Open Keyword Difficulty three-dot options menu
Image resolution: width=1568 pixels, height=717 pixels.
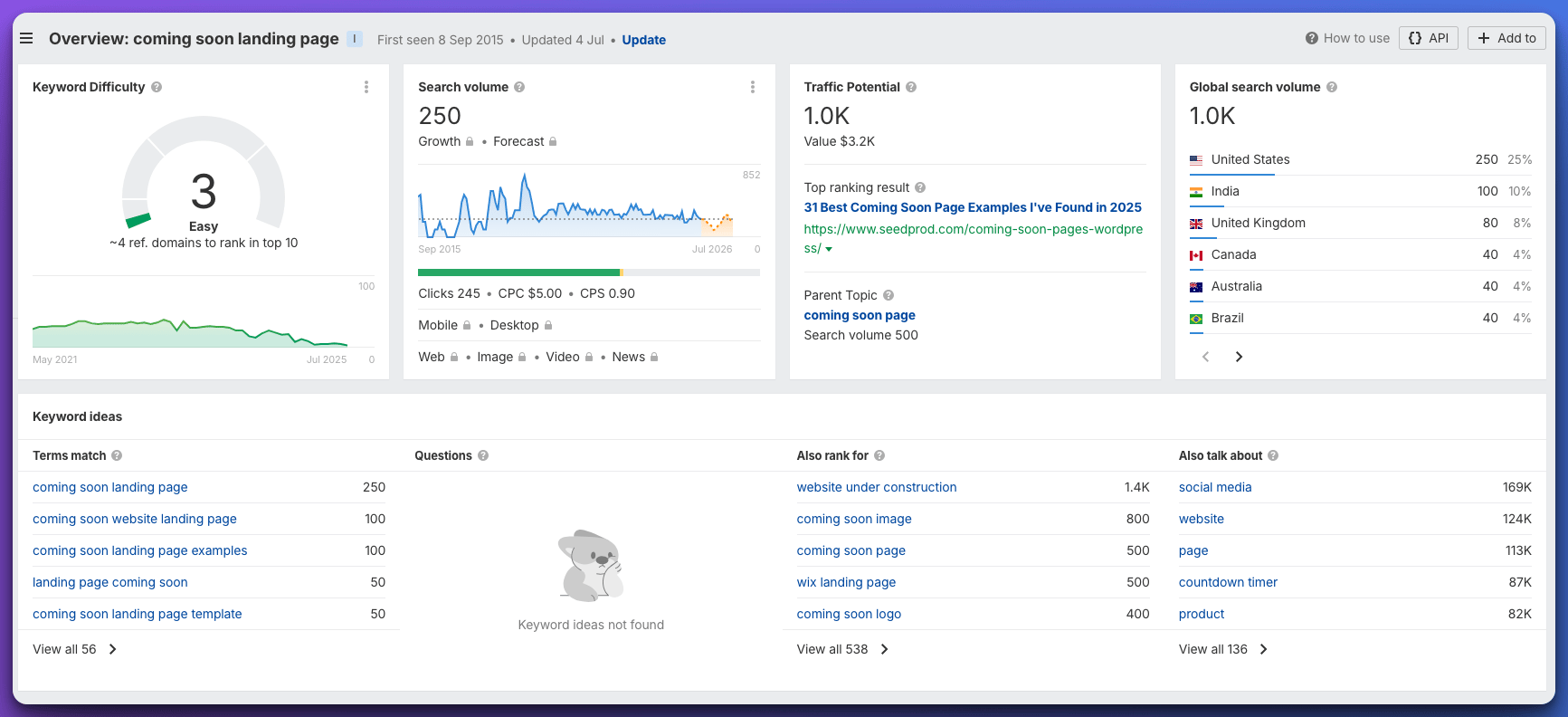coord(366,87)
